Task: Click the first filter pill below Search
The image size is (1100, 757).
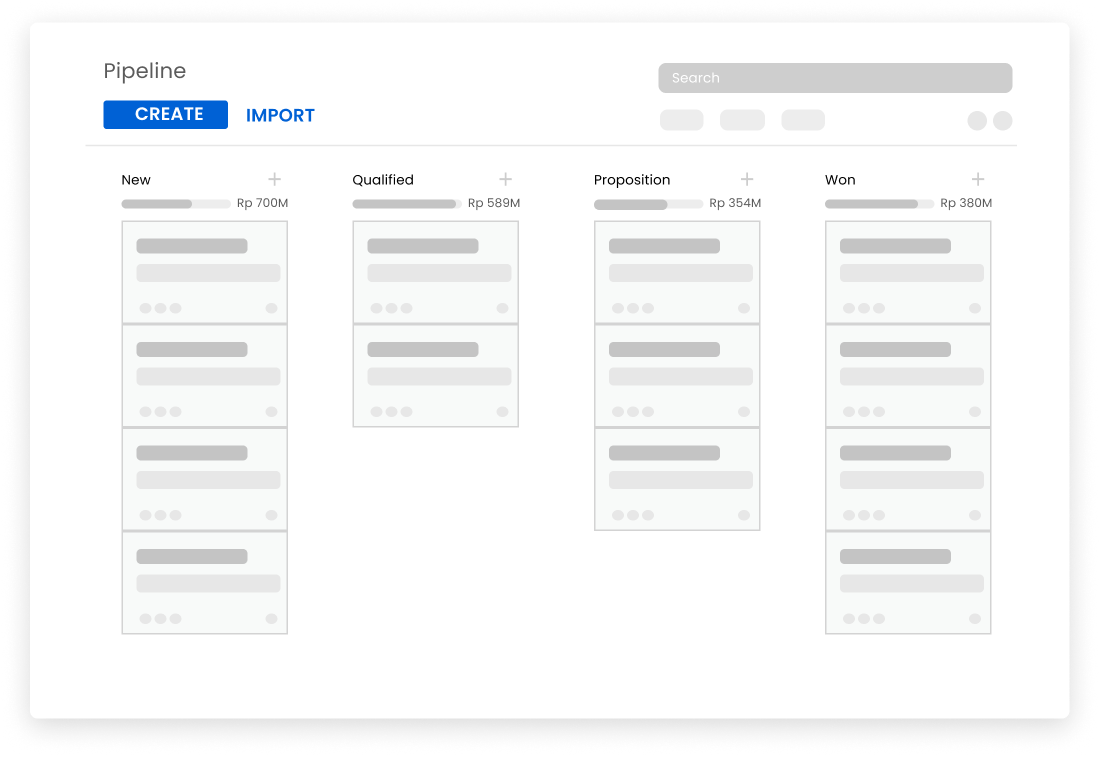Action: coord(682,120)
